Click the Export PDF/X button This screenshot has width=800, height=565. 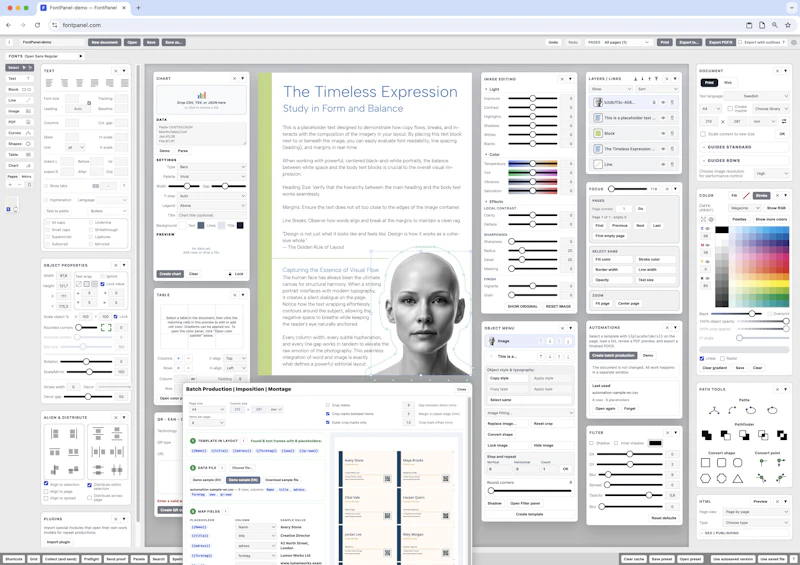pyautogui.click(x=720, y=42)
